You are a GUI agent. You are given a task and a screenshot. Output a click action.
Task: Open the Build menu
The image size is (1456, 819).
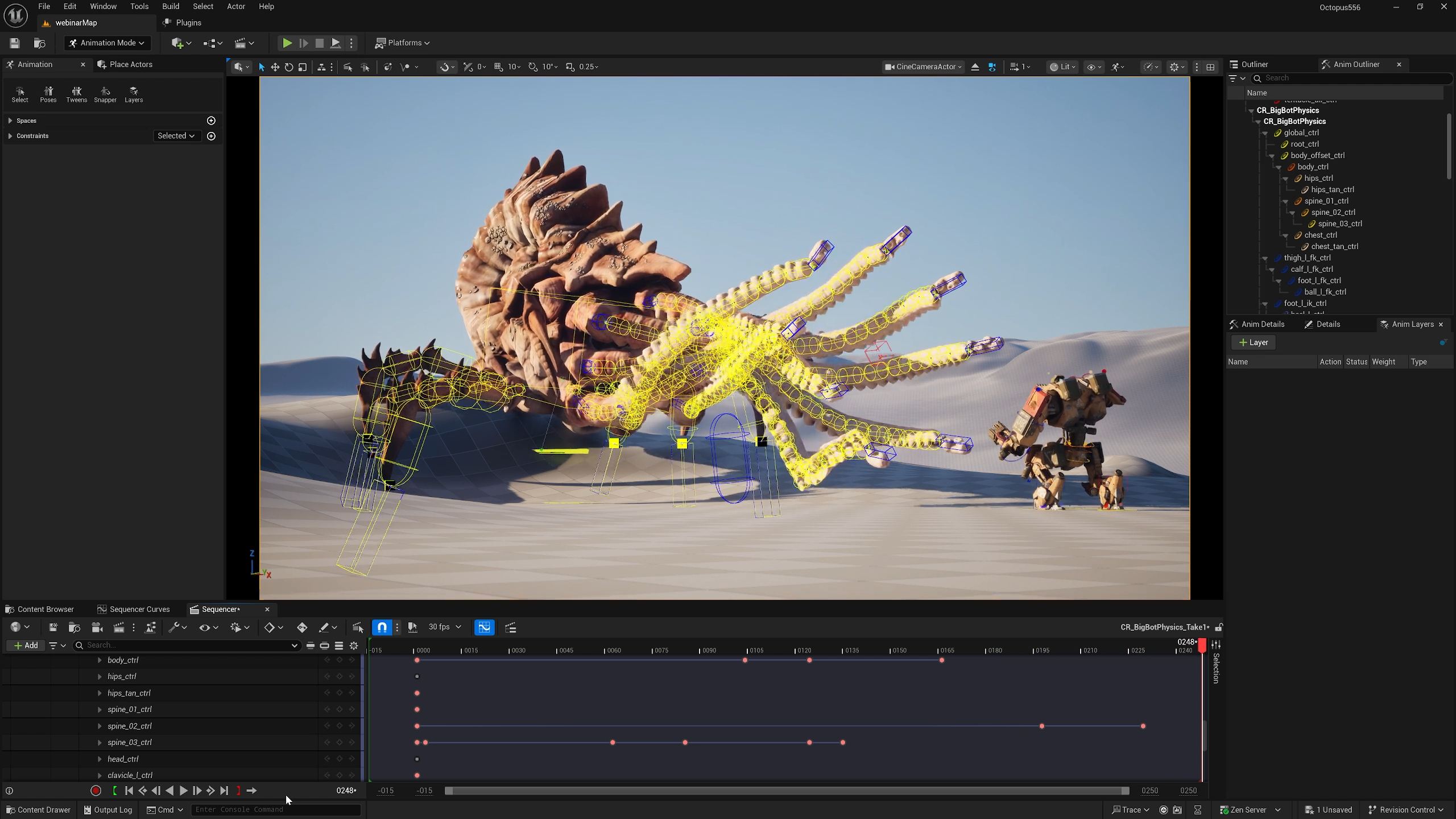click(x=171, y=6)
